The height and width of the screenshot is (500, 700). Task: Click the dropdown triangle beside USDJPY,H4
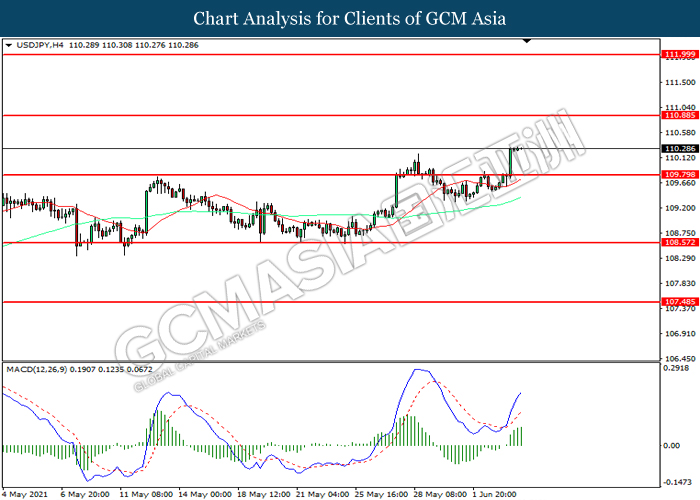(x=8, y=46)
